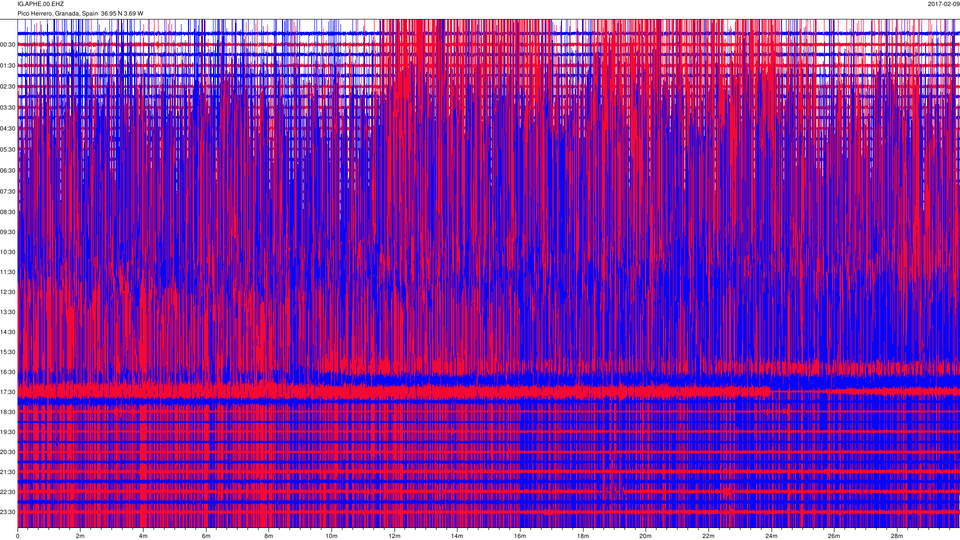
Task: Click the '18:30' time axis label
Action: [x=7, y=412]
